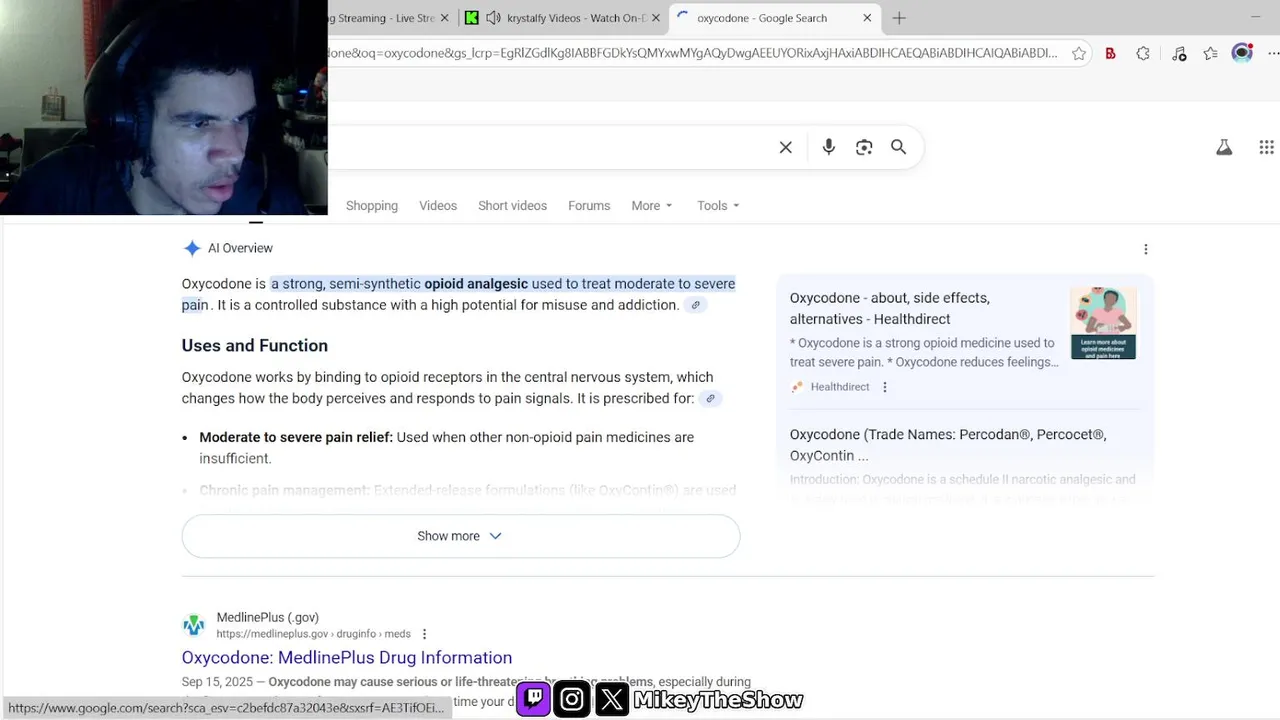This screenshot has height=720, width=1280.
Task: Open Healthdirect source options three dots
Action: [885, 387]
